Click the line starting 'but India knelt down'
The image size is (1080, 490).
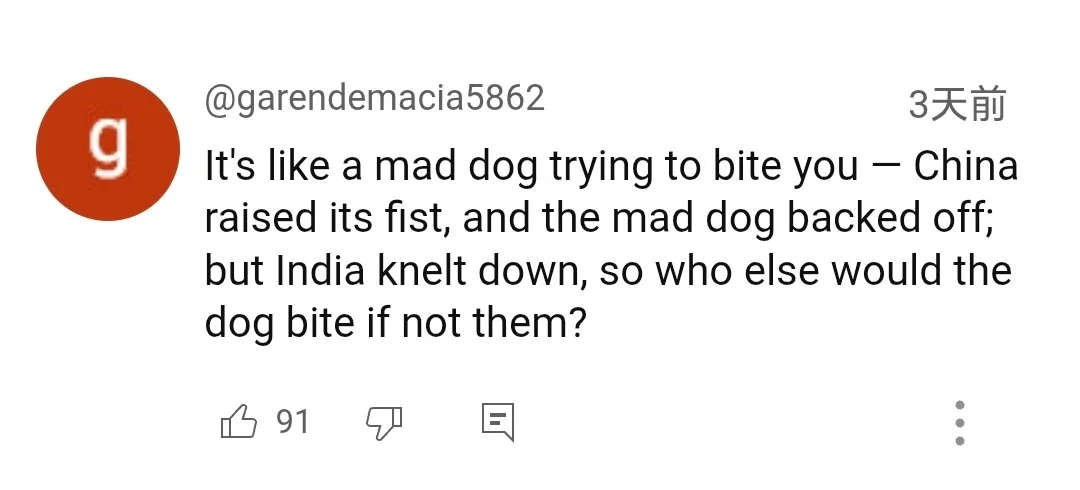(608, 270)
